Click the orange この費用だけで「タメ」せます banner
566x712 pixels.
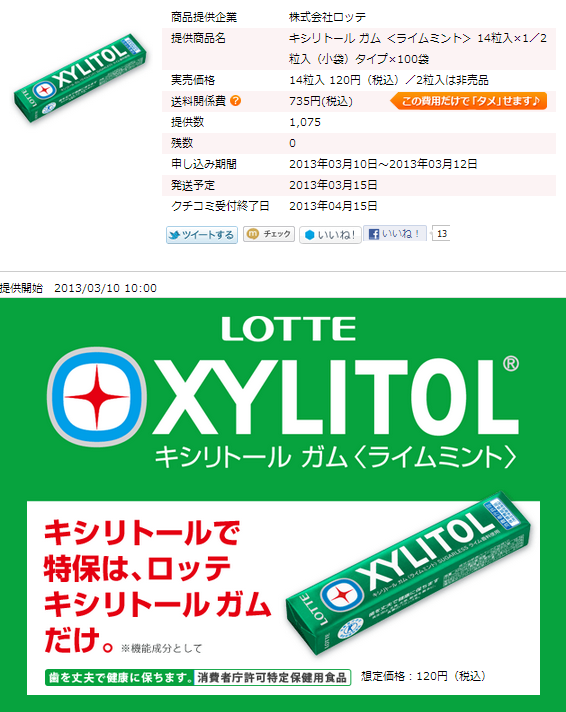tap(468, 101)
